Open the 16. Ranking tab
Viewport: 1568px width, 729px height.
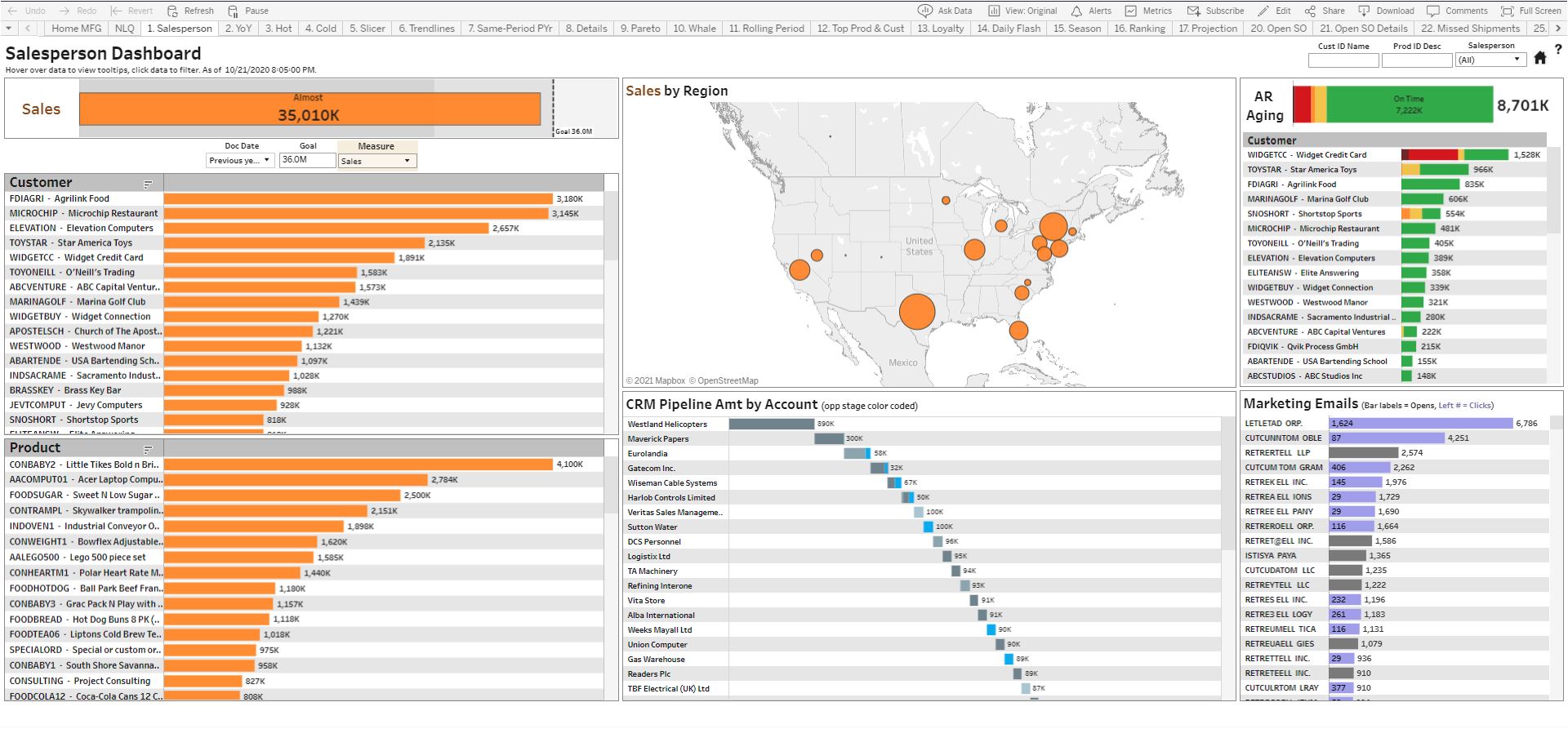[1139, 28]
